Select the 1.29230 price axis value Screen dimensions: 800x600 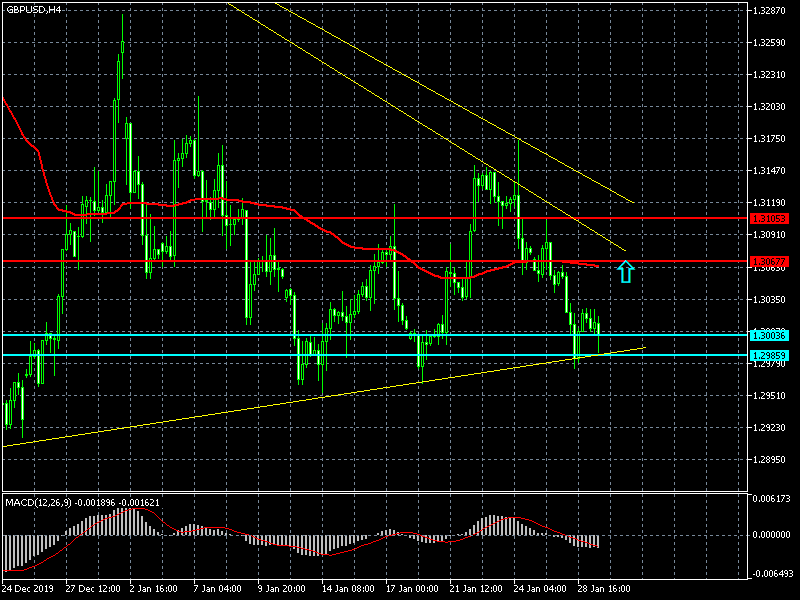click(x=769, y=428)
